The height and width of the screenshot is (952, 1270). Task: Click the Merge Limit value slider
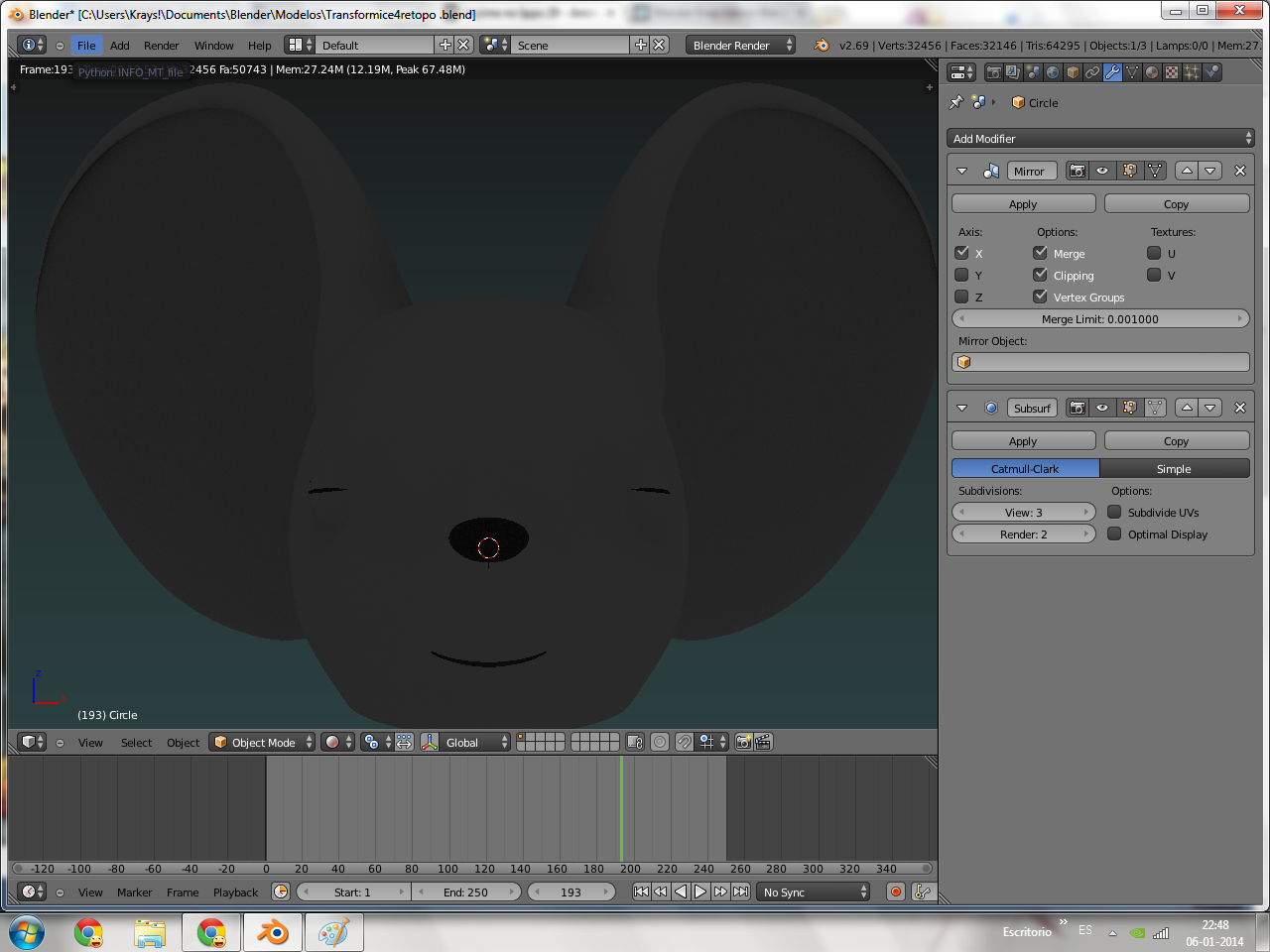[1099, 319]
